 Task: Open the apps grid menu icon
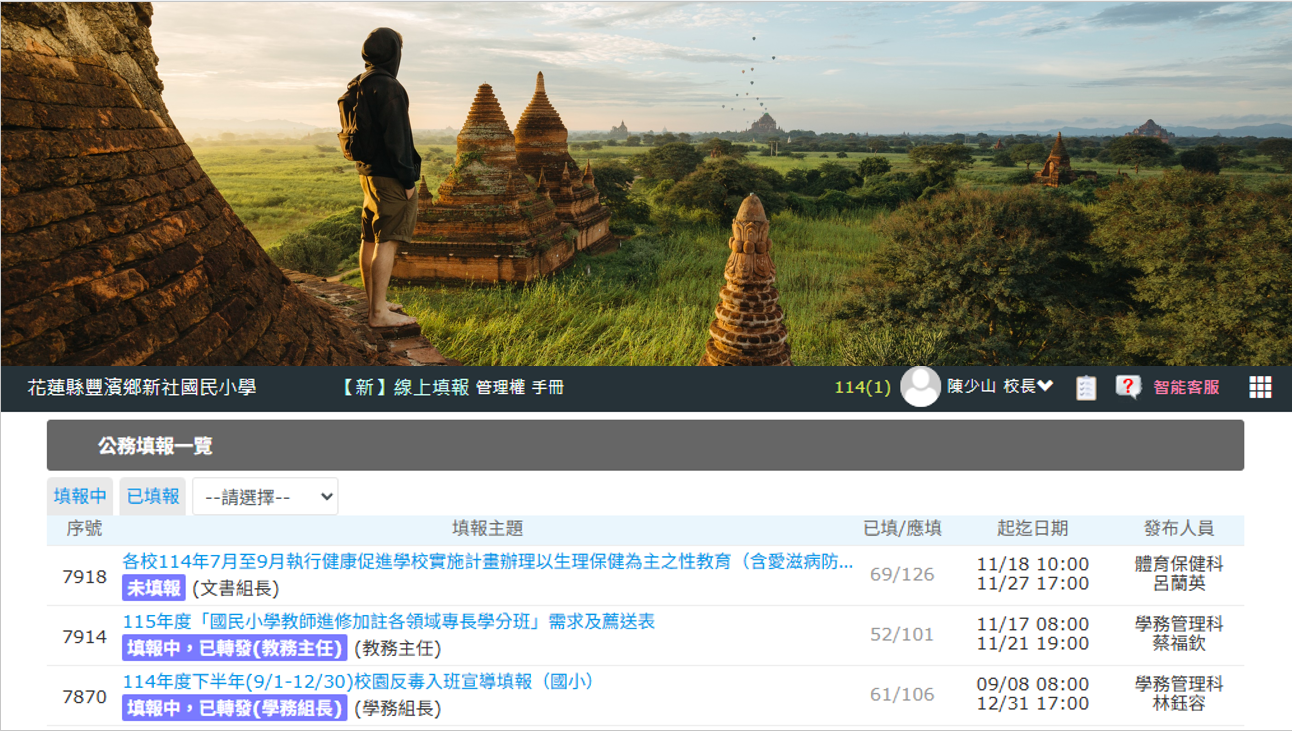[1260, 388]
